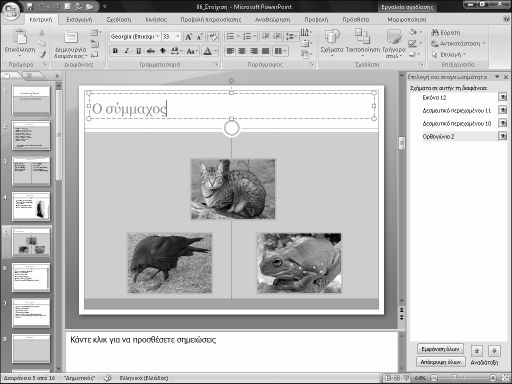This screenshot has height=384, width=512.
Task: Toggle visibility of Ορθογώνιο 2
Action: [502, 136]
